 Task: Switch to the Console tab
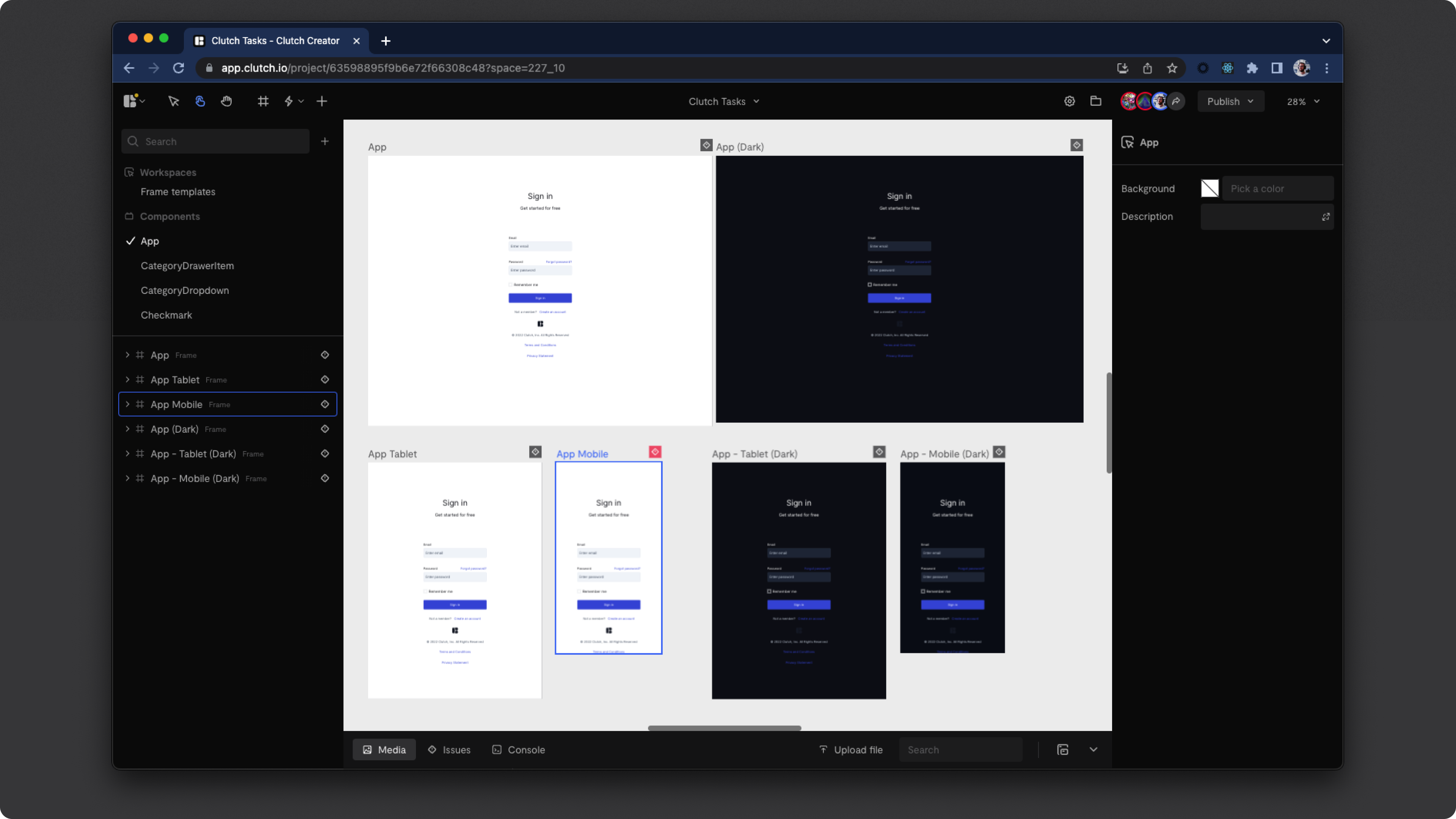point(518,750)
